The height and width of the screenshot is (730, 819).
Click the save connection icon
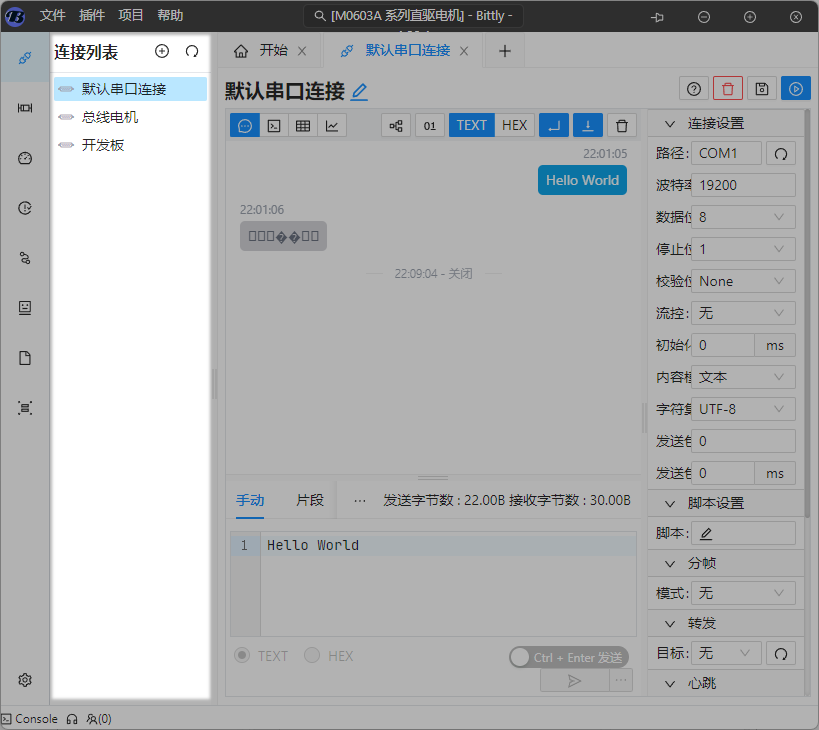(x=762, y=89)
